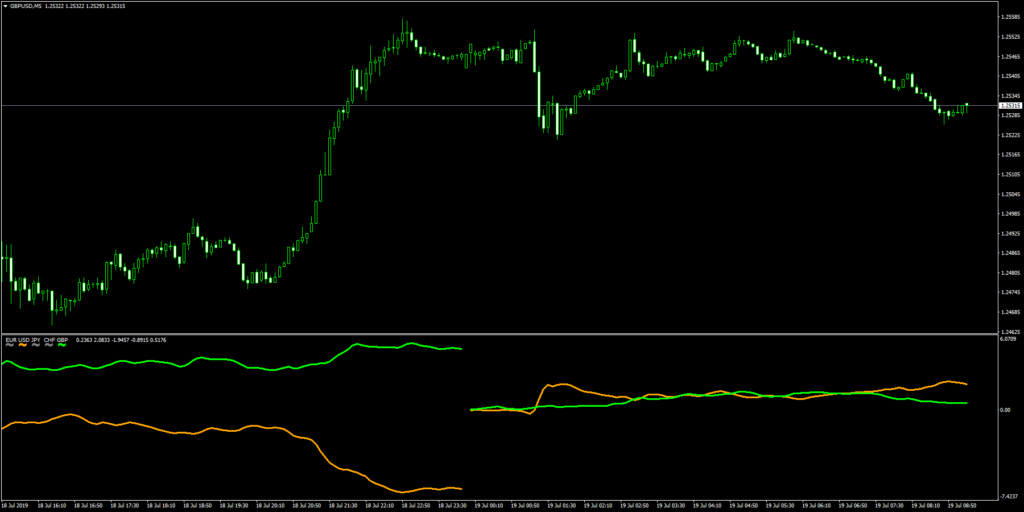The height and width of the screenshot is (512, 1024).
Task: Click the 0.00 level on indicator scale
Action: coord(1005,410)
